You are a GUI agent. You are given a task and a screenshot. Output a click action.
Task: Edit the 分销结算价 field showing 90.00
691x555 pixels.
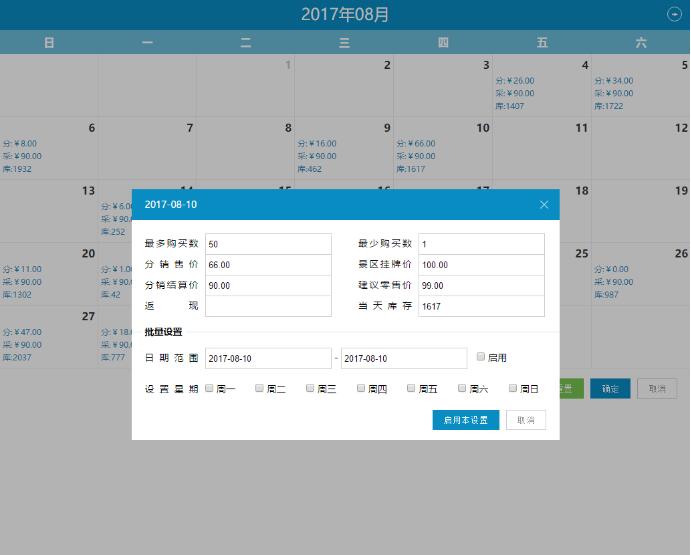[268, 285]
